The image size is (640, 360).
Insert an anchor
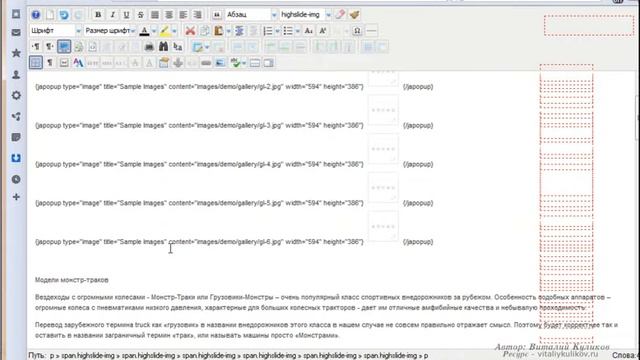[x=178, y=63]
